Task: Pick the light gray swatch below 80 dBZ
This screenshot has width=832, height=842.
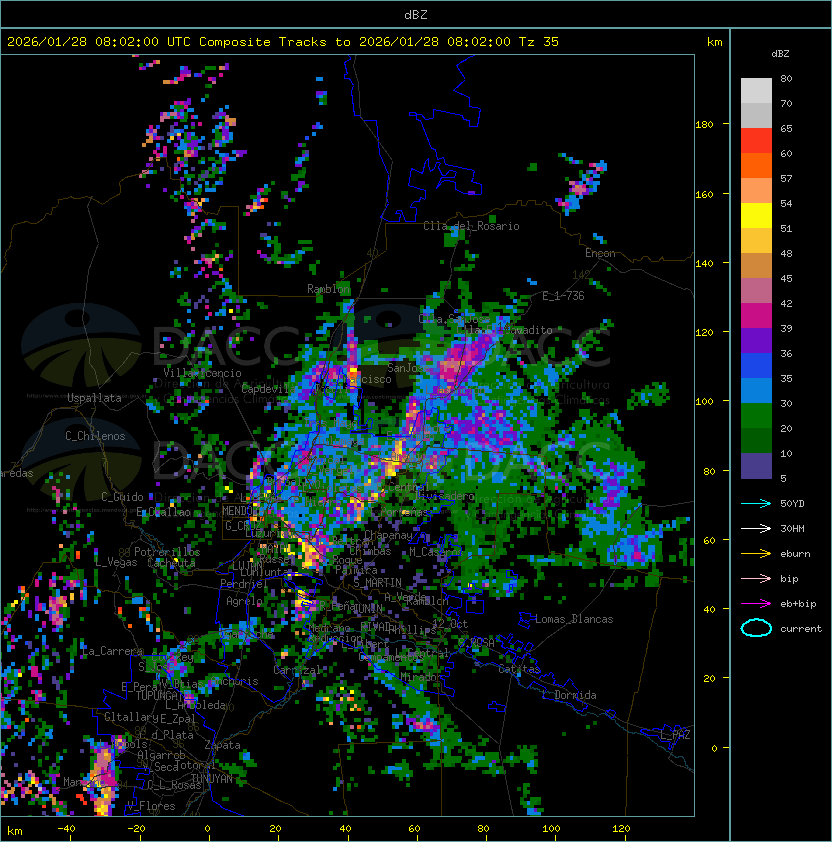Action: click(x=756, y=91)
